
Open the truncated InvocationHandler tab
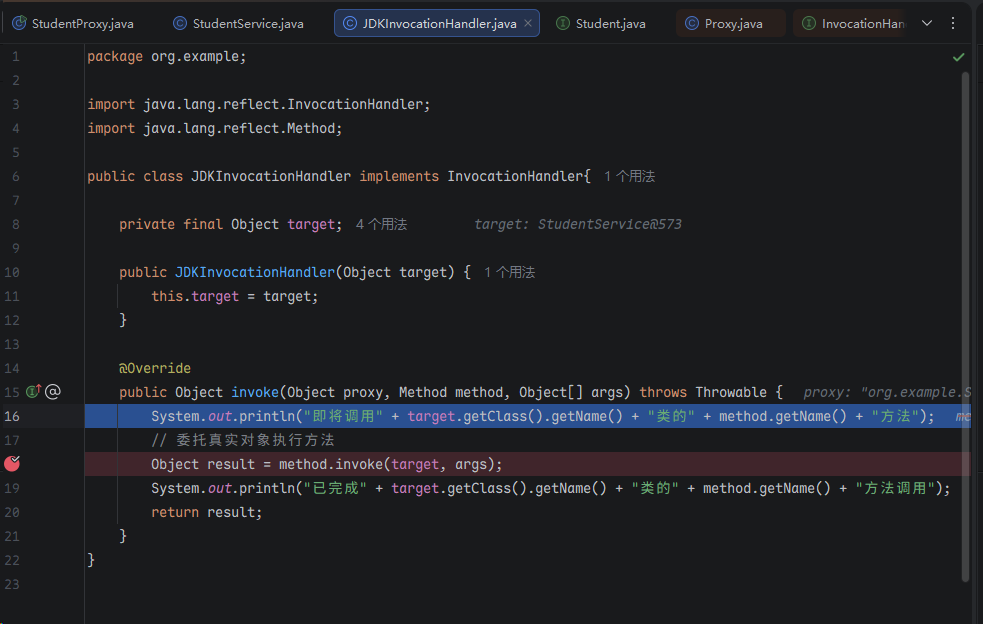pyautogui.click(x=860, y=23)
